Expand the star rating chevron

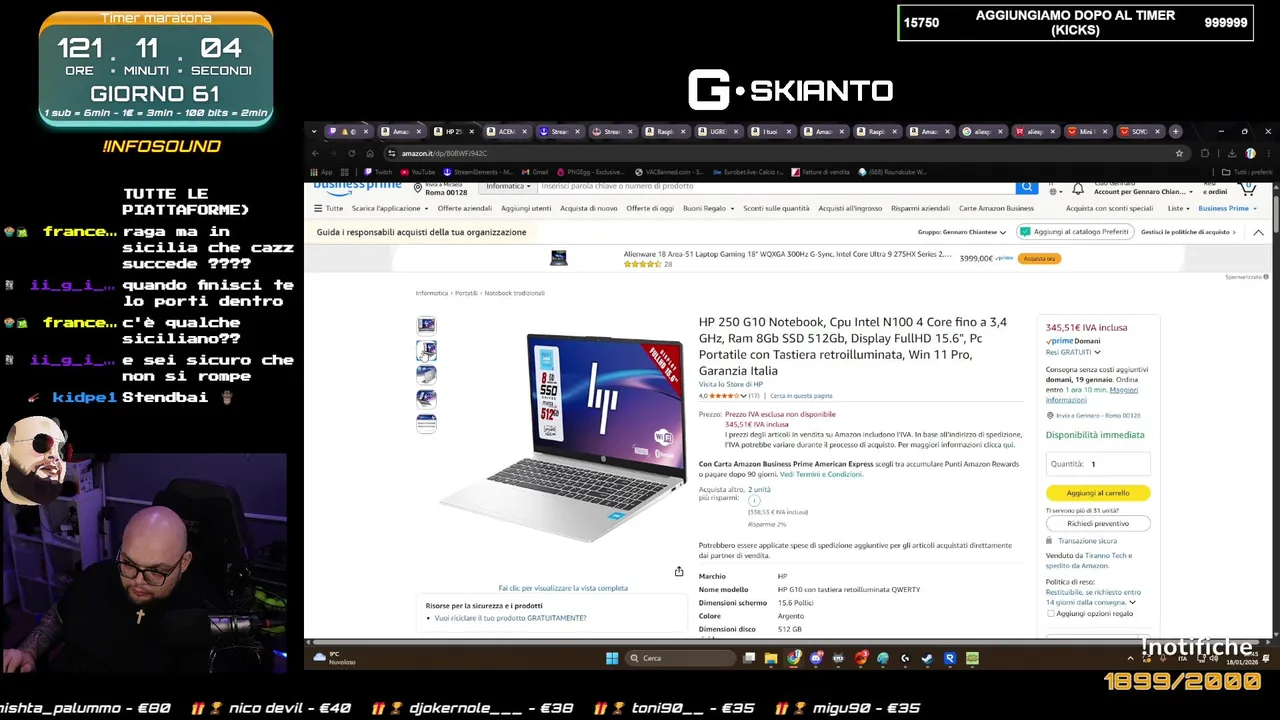click(x=743, y=396)
